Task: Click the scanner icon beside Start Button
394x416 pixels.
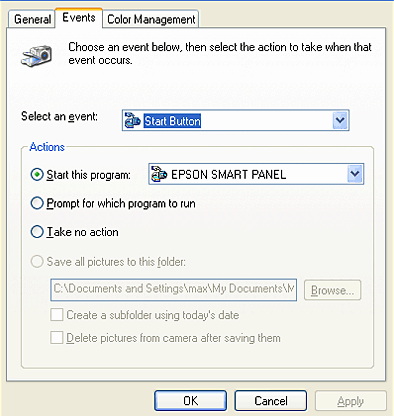Action: (132, 120)
